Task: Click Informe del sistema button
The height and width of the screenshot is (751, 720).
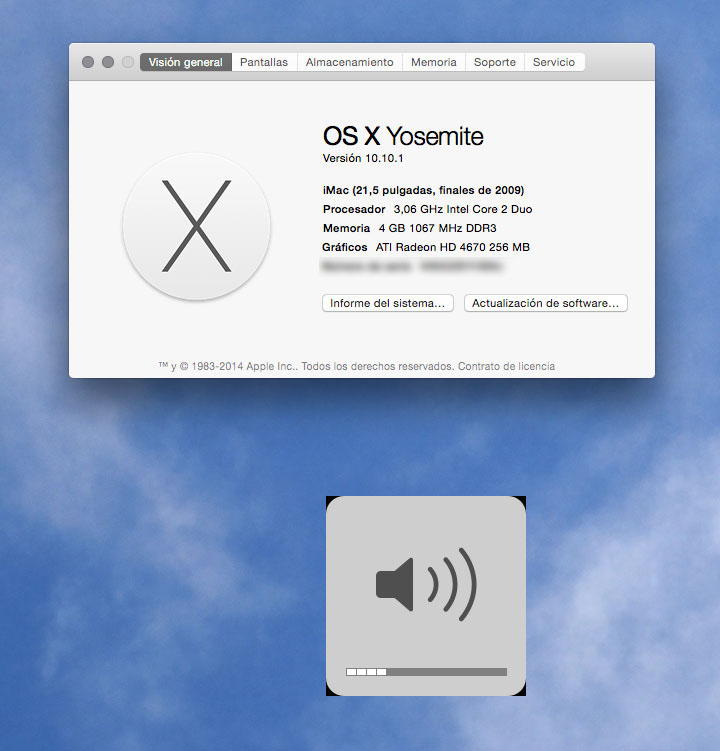Action: [x=388, y=303]
